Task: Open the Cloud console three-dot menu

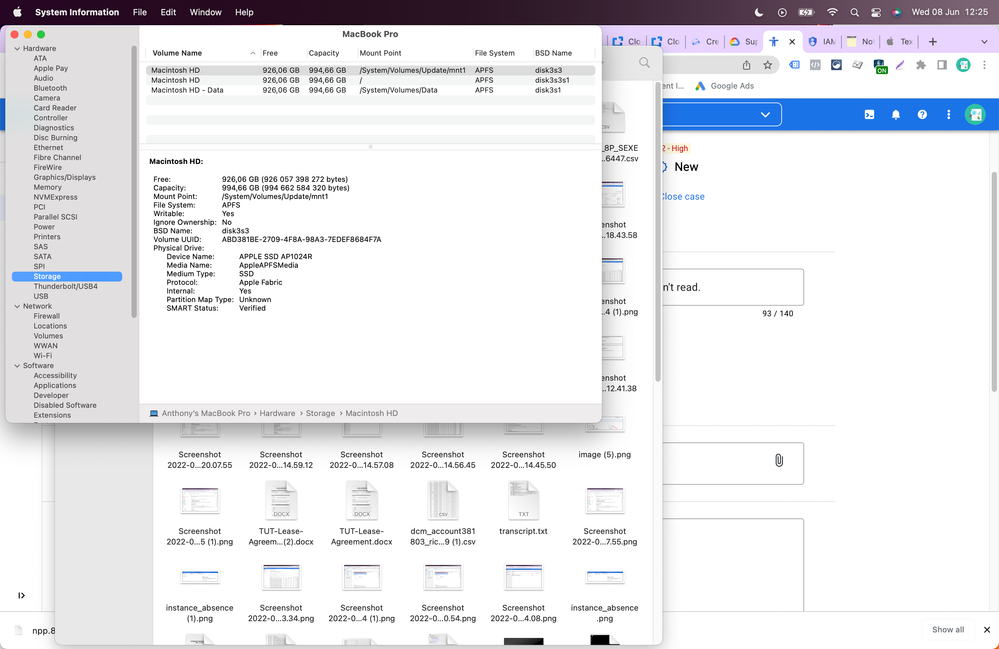Action: 948,115
